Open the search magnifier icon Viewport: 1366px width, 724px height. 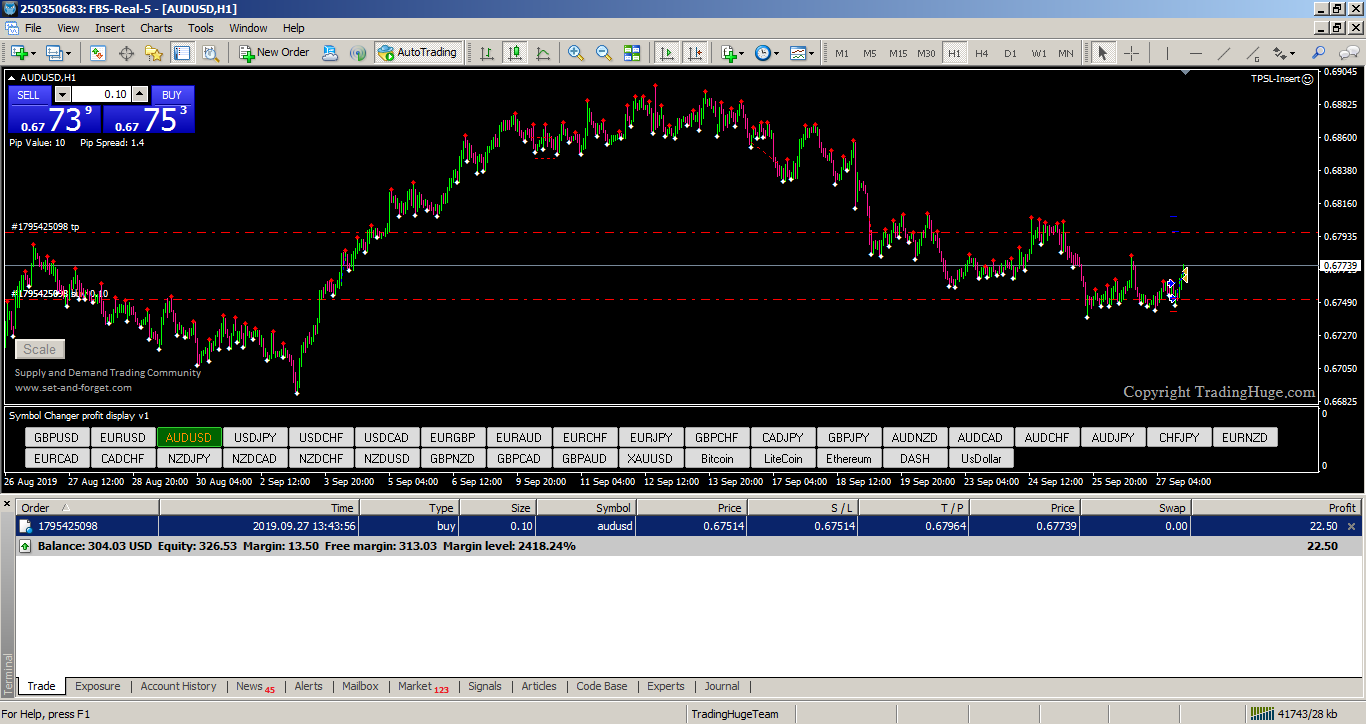1319,53
